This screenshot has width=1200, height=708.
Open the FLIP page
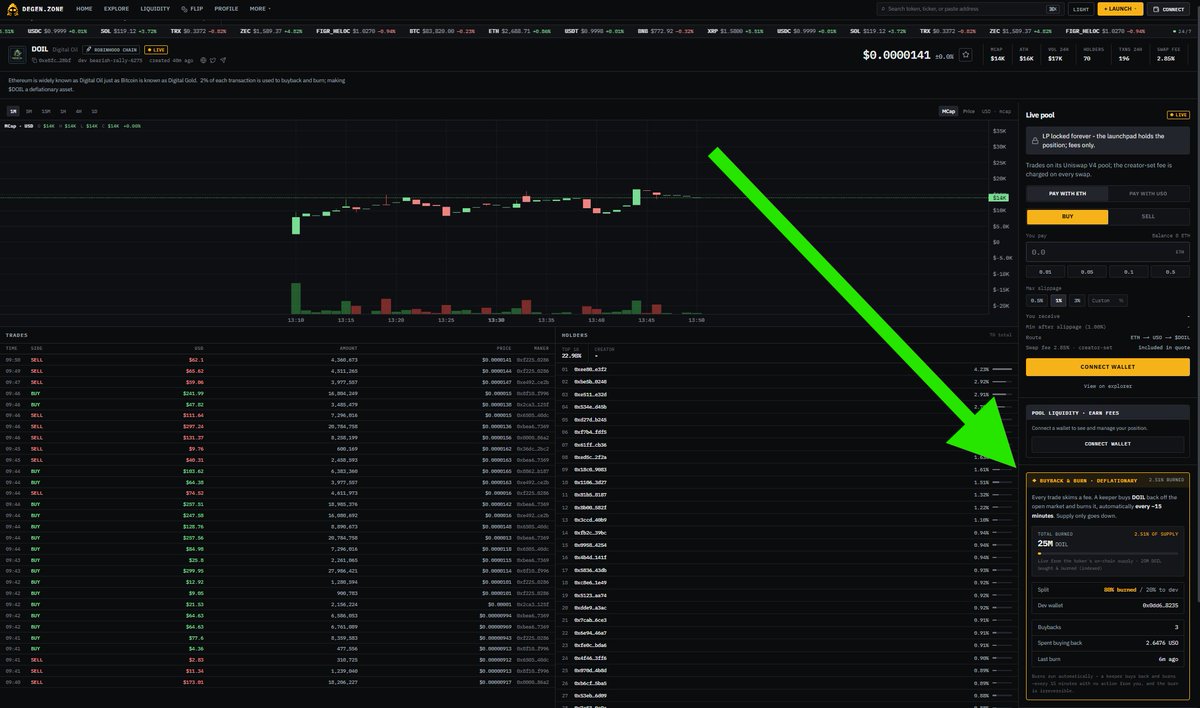[192, 8]
